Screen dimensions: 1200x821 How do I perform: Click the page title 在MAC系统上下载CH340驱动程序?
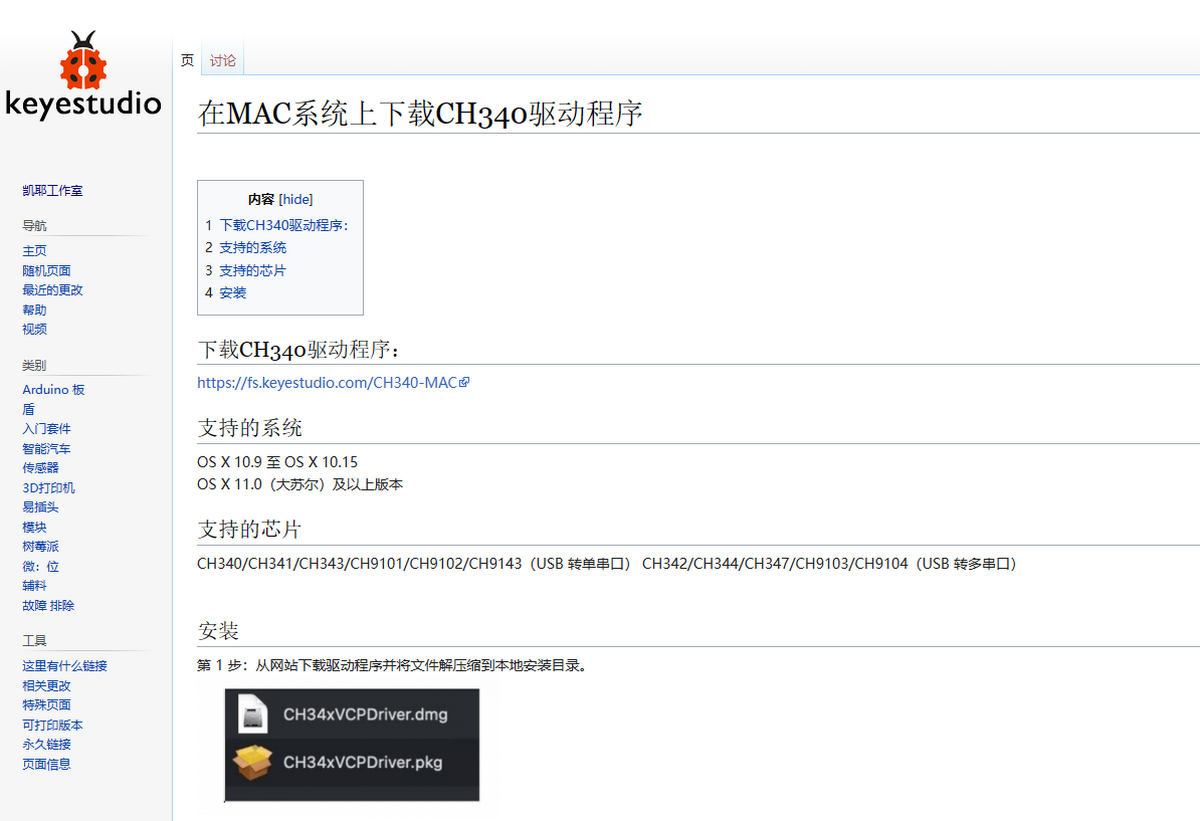tap(420, 114)
